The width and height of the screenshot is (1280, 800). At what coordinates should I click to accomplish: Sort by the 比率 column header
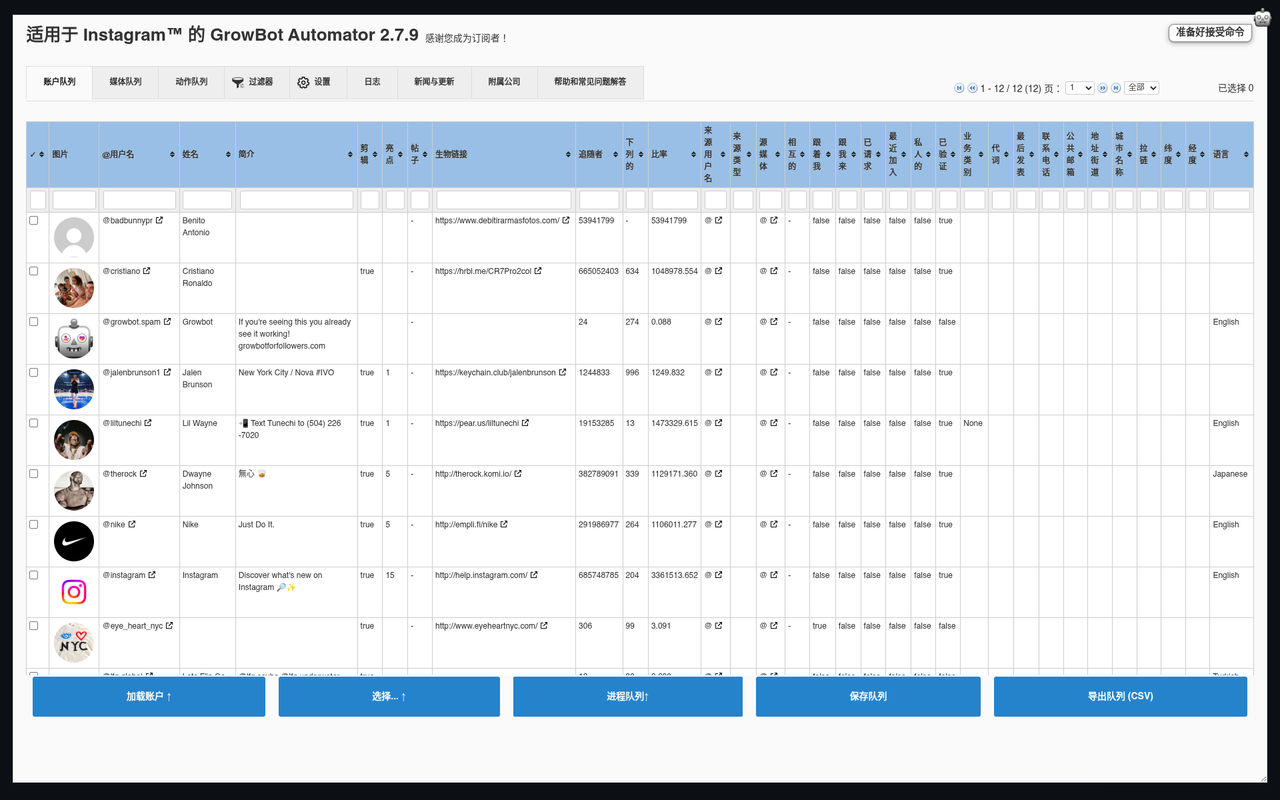click(x=675, y=155)
